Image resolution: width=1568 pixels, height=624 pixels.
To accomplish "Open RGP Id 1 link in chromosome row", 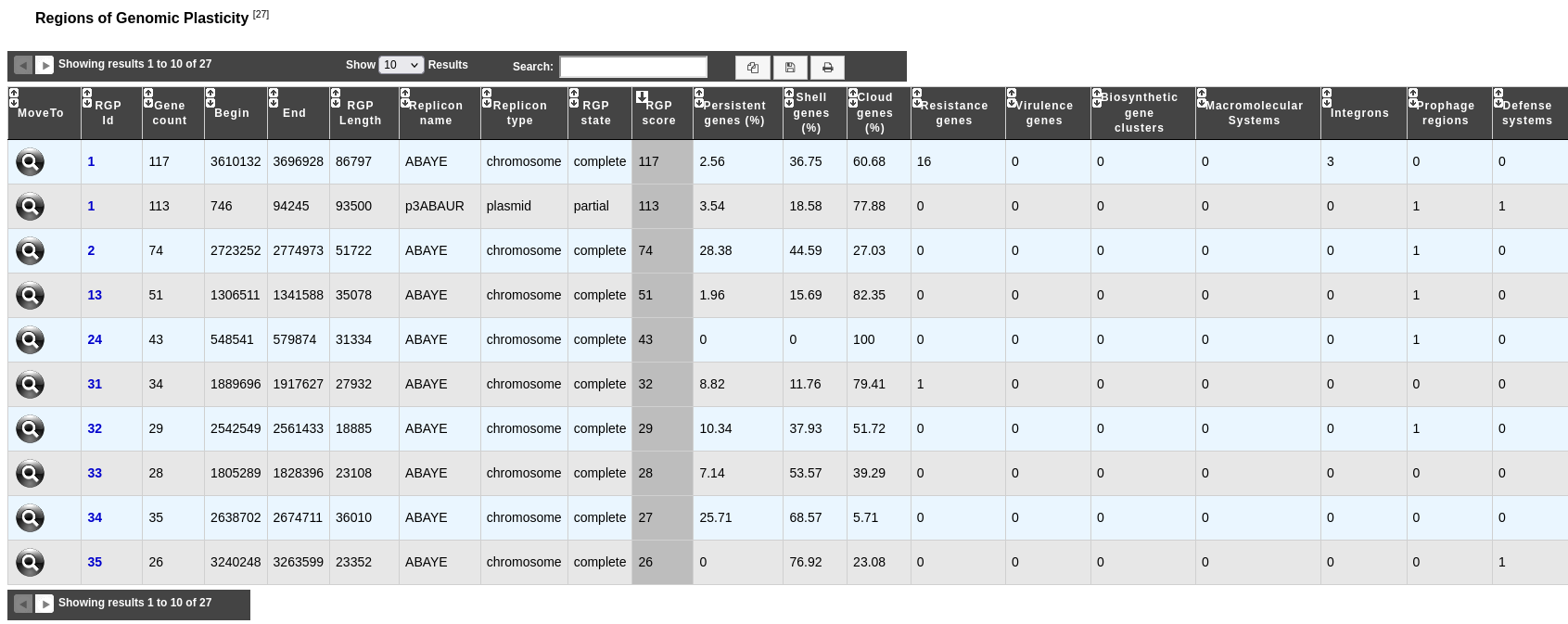I will [x=91, y=161].
